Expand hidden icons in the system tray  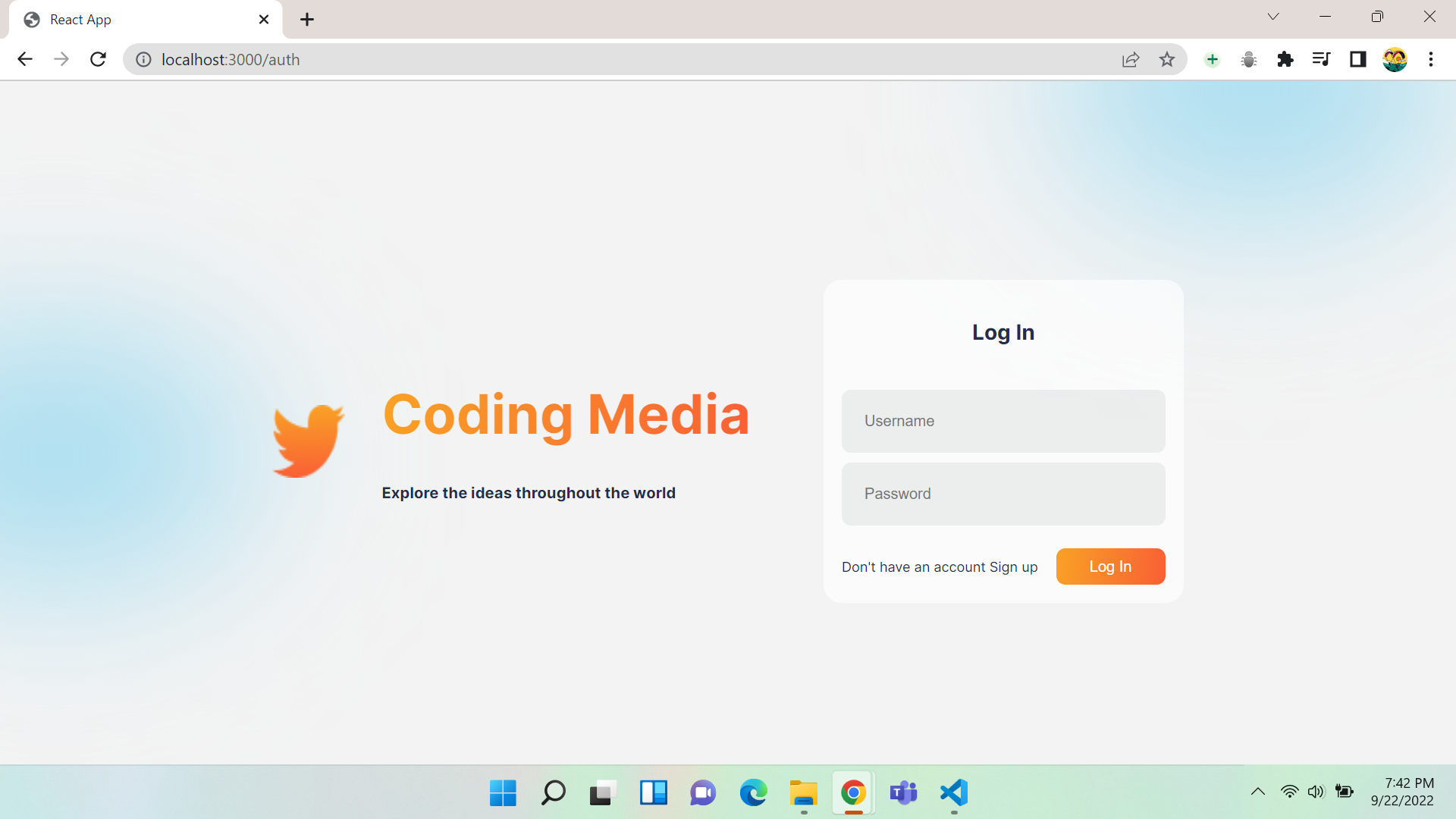[x=1258, y=791]
